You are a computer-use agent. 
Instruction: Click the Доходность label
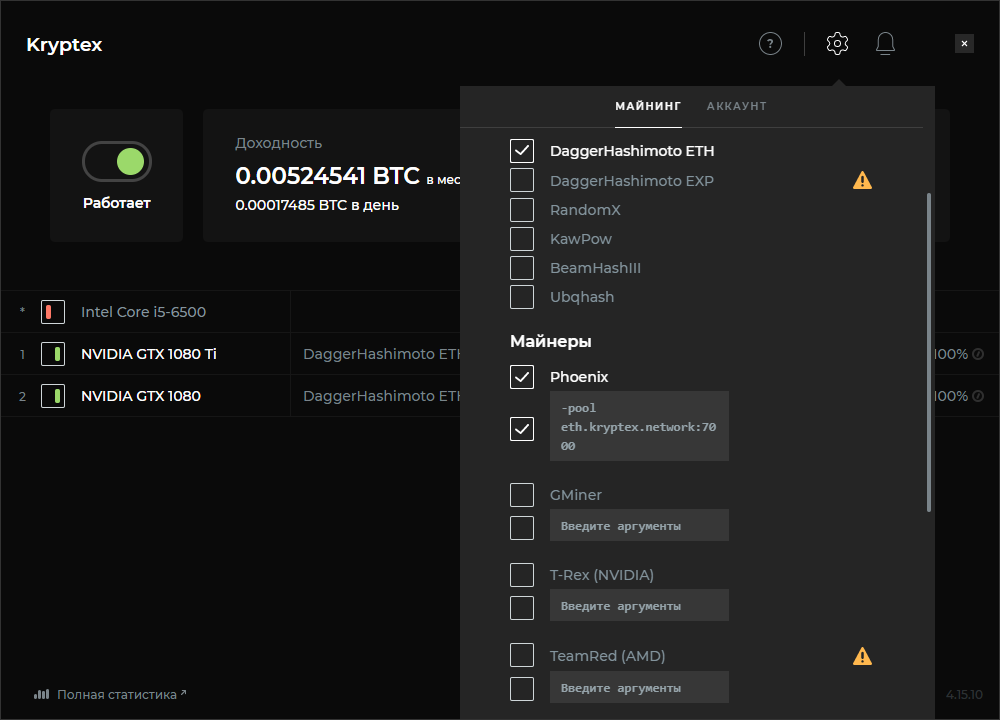[279, 143]
